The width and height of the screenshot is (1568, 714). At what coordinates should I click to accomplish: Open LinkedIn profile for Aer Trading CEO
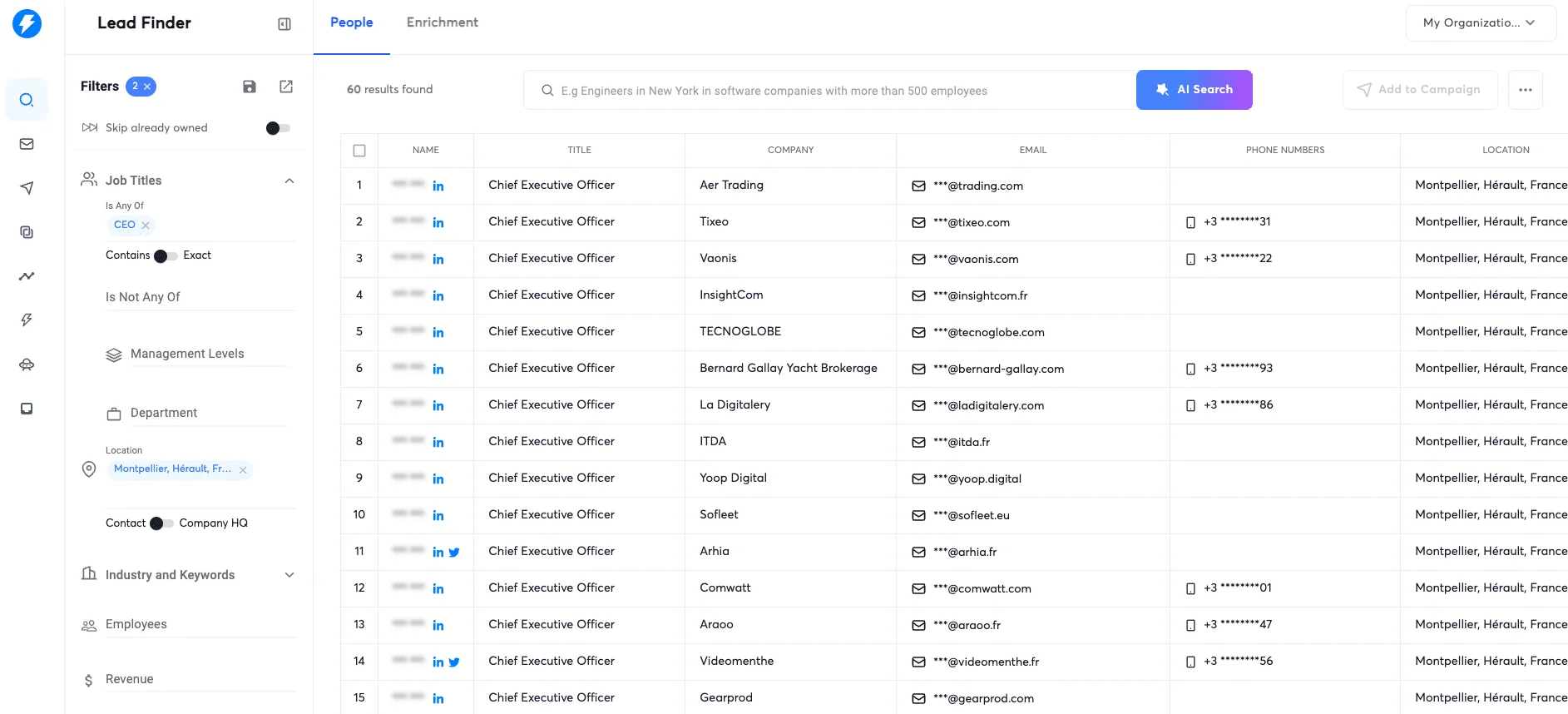[x=438, y=186]
